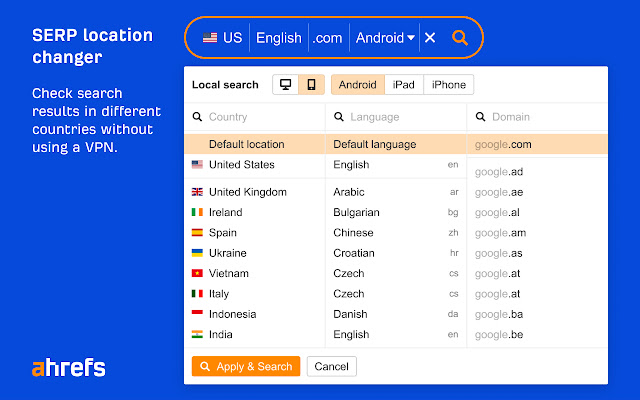The width and height of the screenshot is (640, 400).
Task: Click the Apply & Search button
Action: pyautogui.click(x=246, y=366)
